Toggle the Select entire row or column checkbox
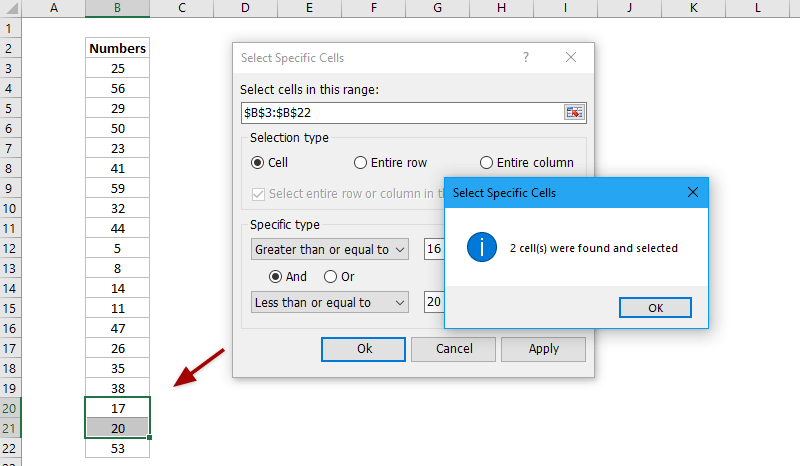This screenshot has width=800, height=466. click(258, 194)
